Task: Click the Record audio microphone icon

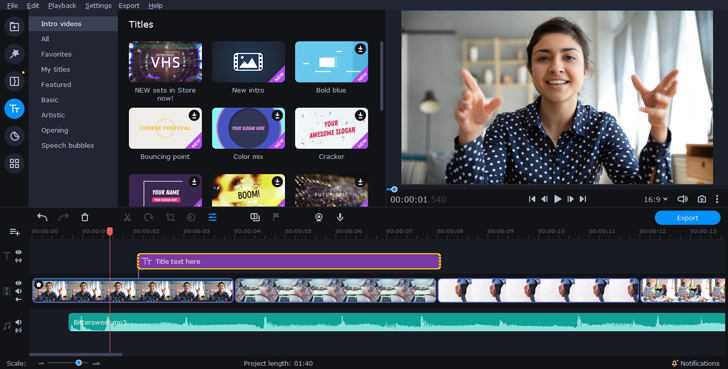Action: tap(340, 217)
